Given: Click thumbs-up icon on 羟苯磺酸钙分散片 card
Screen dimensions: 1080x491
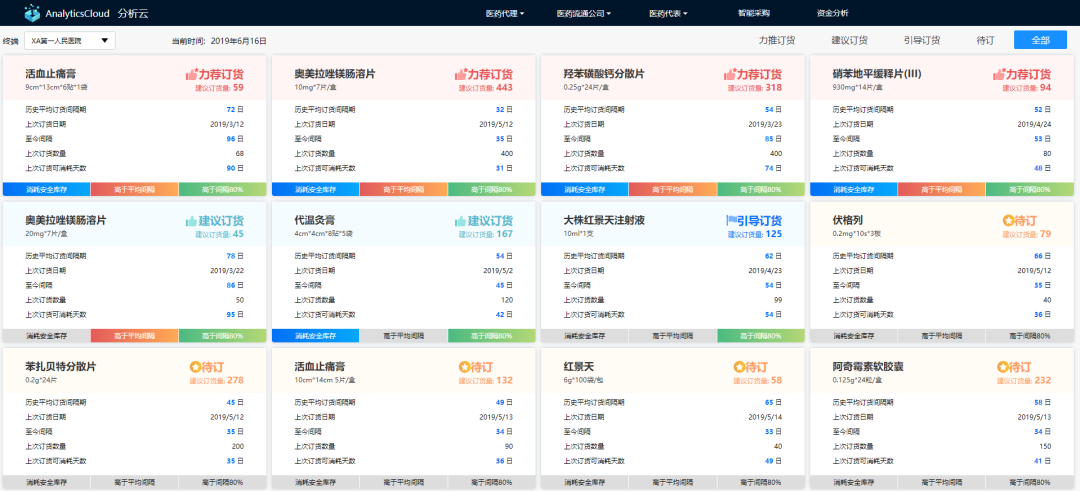Looking at the screenshot, I should [732, 75].
